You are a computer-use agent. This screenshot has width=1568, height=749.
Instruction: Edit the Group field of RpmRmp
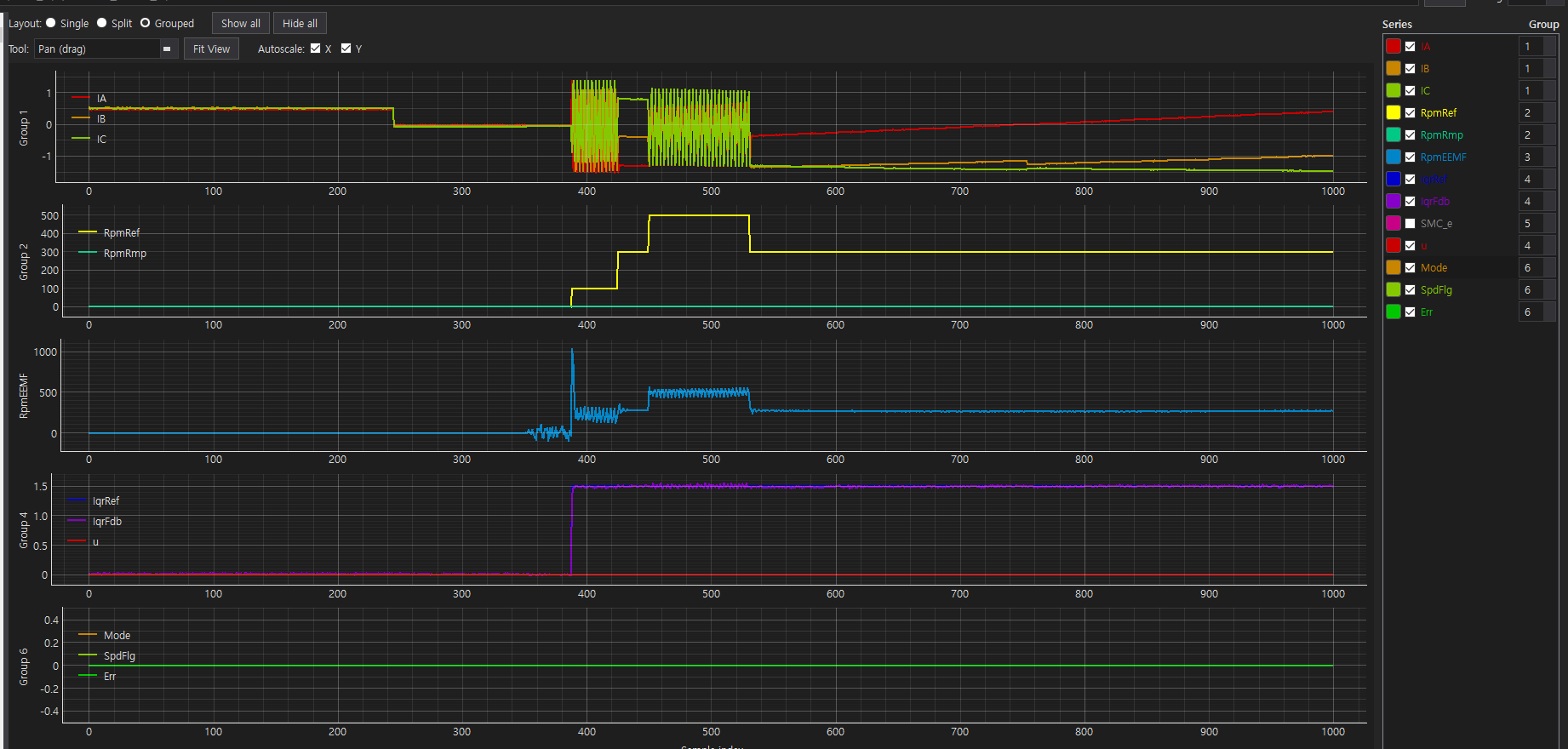pyautogui.click(x=1537, y=134)
